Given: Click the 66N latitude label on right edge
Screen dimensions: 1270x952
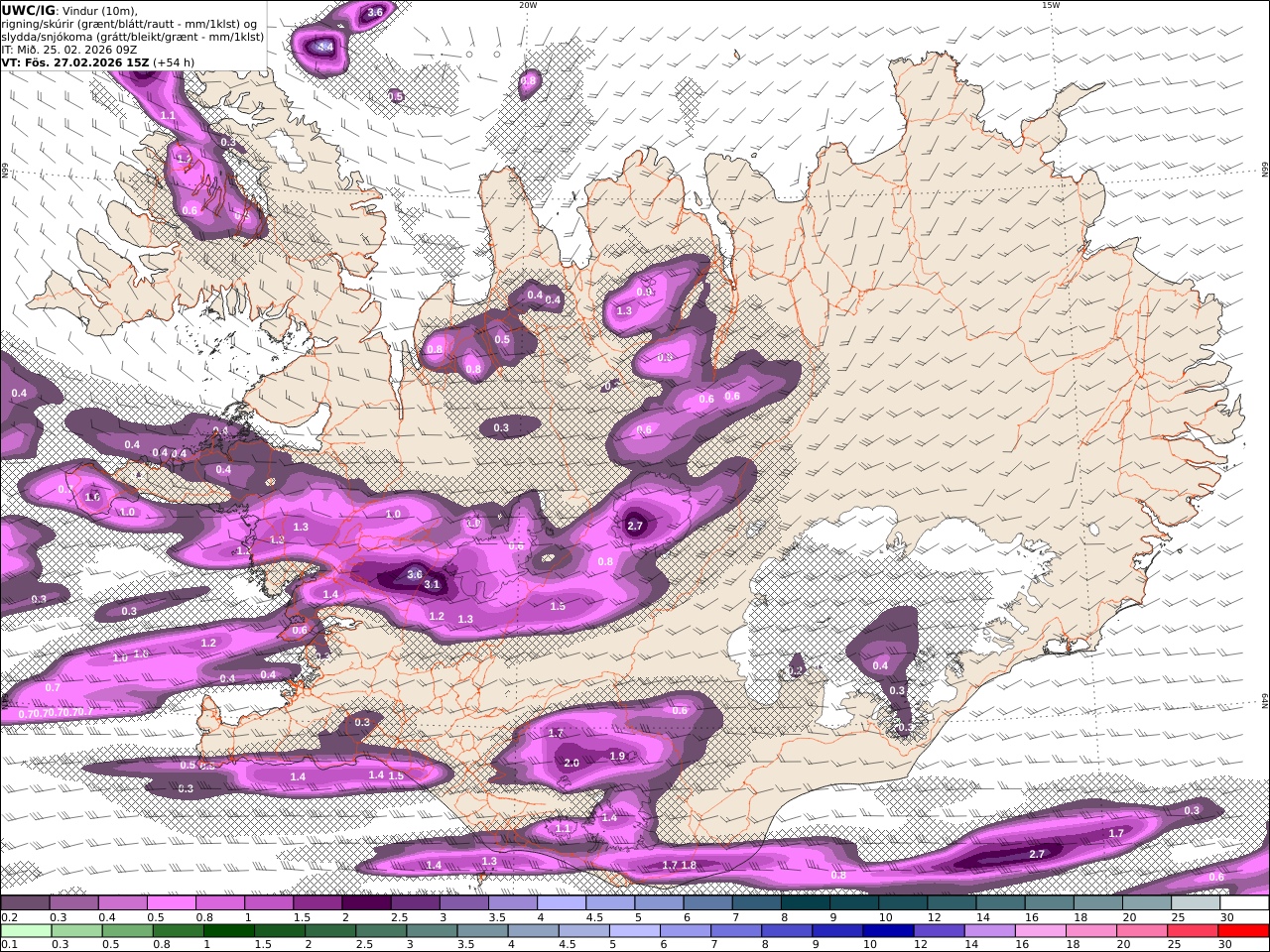Looking at the screenshot, I should [x=1265, y=171].
